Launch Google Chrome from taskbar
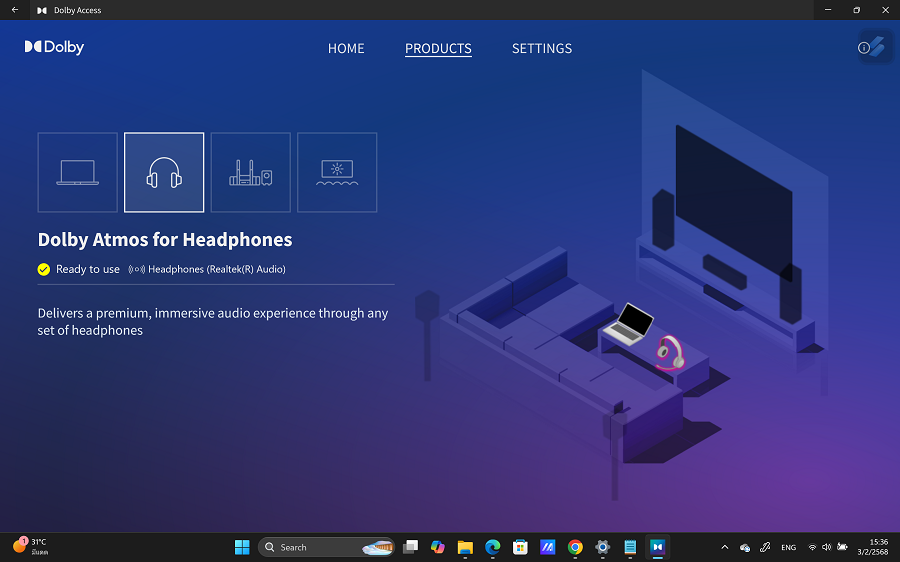The image size is (900, 562). [575, 547]
